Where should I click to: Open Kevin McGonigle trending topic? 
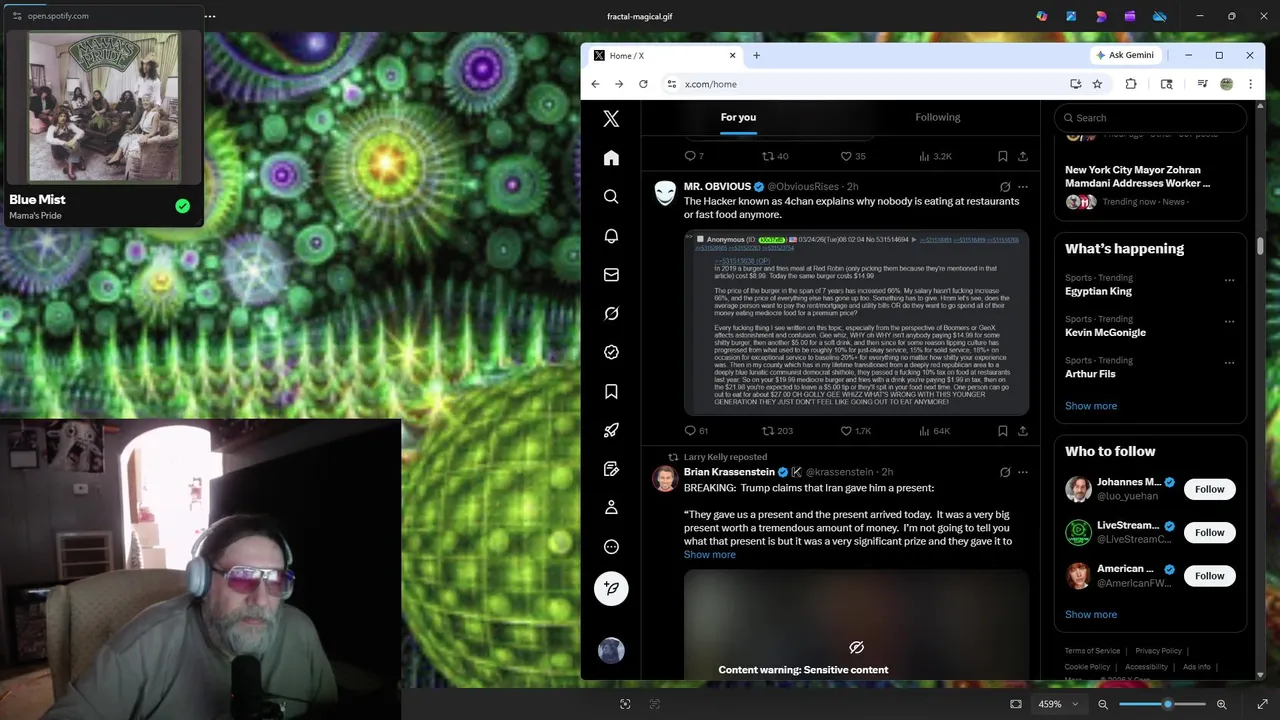click(1105, 332)
